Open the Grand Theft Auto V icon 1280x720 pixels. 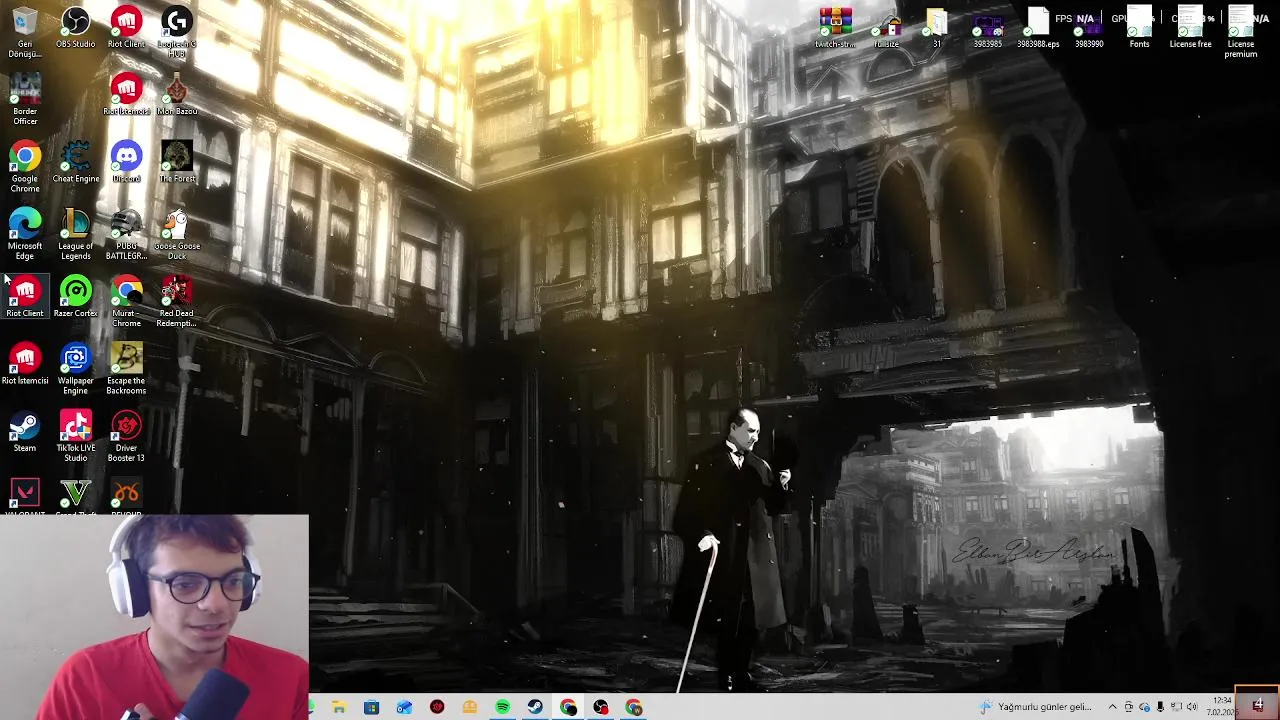tap(76, 496)
